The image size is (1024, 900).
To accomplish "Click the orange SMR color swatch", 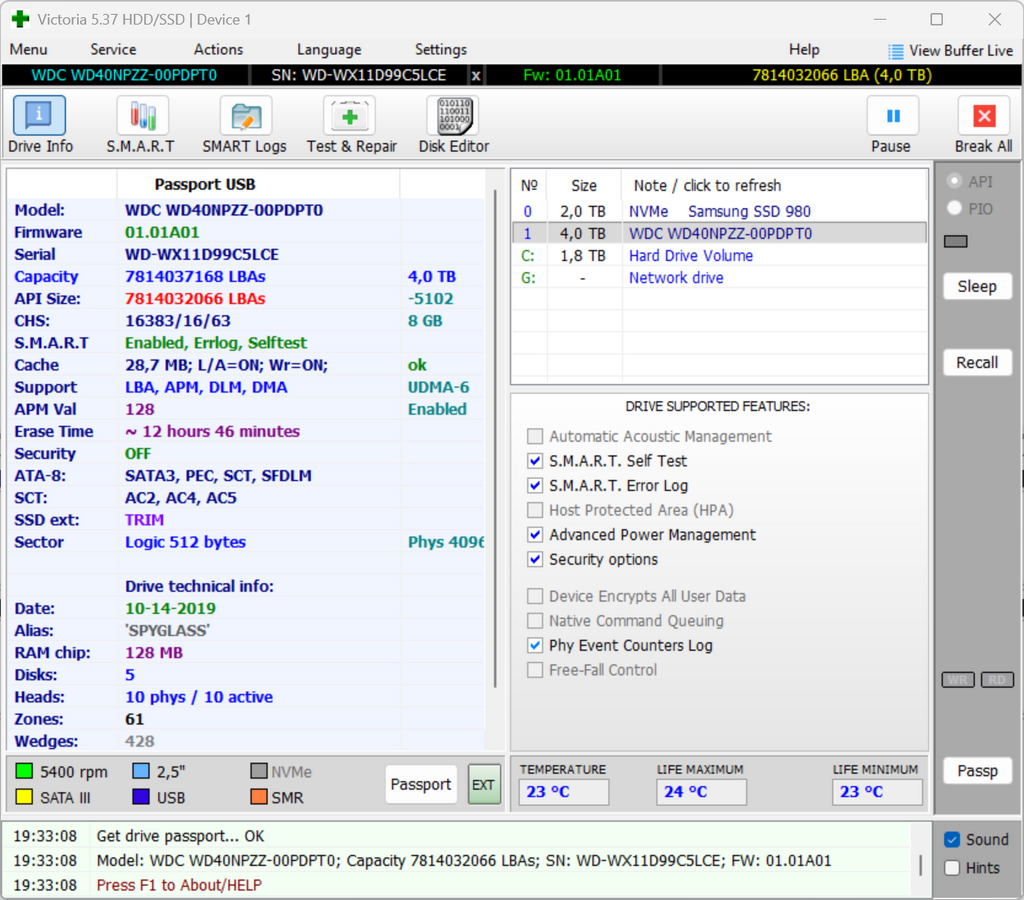I will (259, 797).
